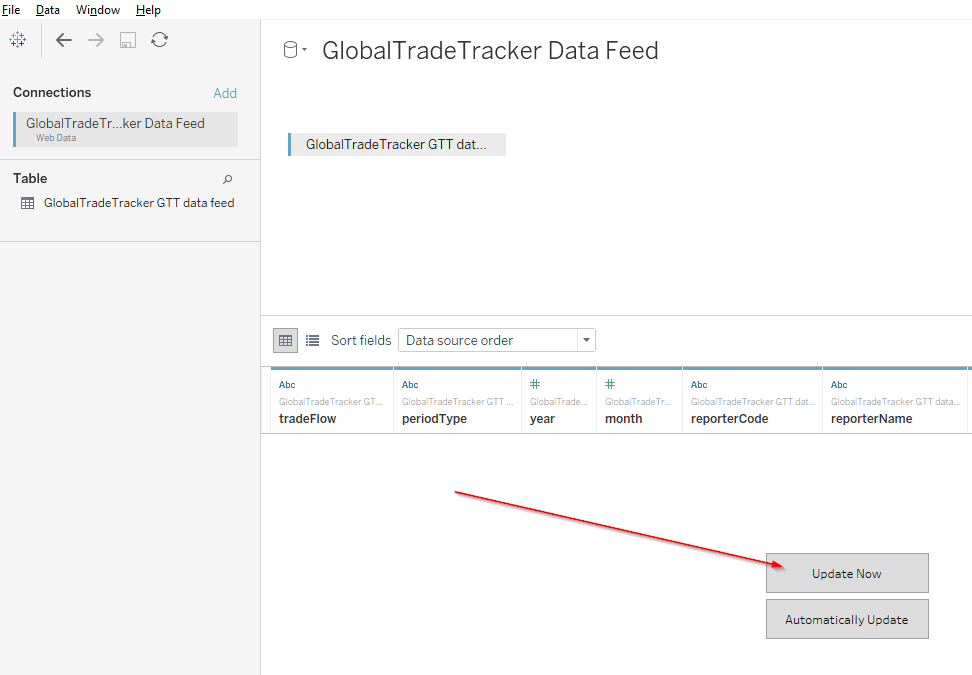This screenshot has height=675, width=972.
Task: Change number data type of year column
Action: tap(535, 384)
